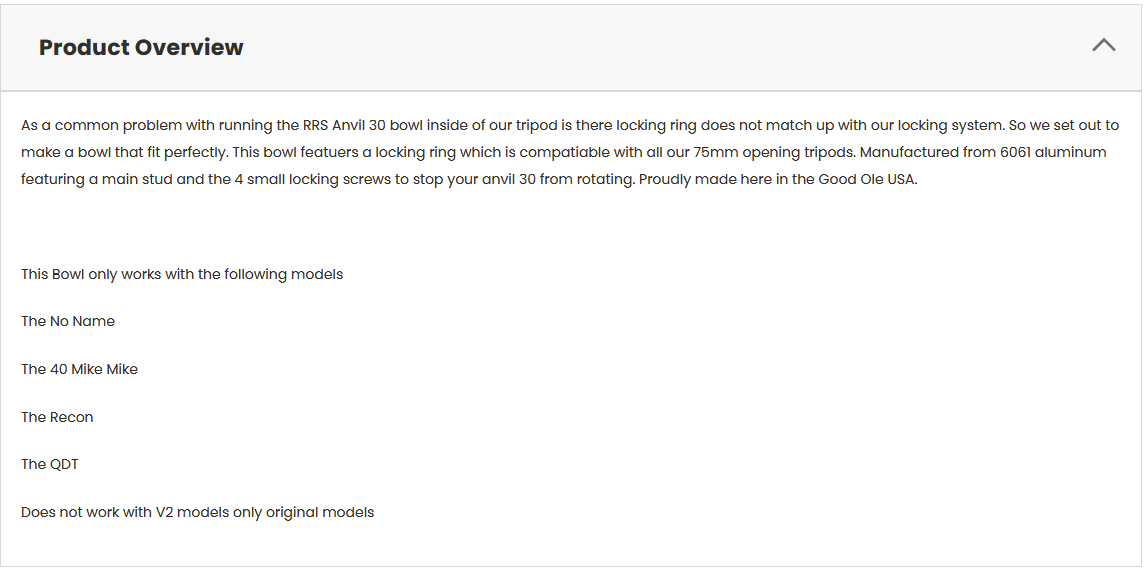Click the second description line starting "make a bowl"

[x=564, y=152]
